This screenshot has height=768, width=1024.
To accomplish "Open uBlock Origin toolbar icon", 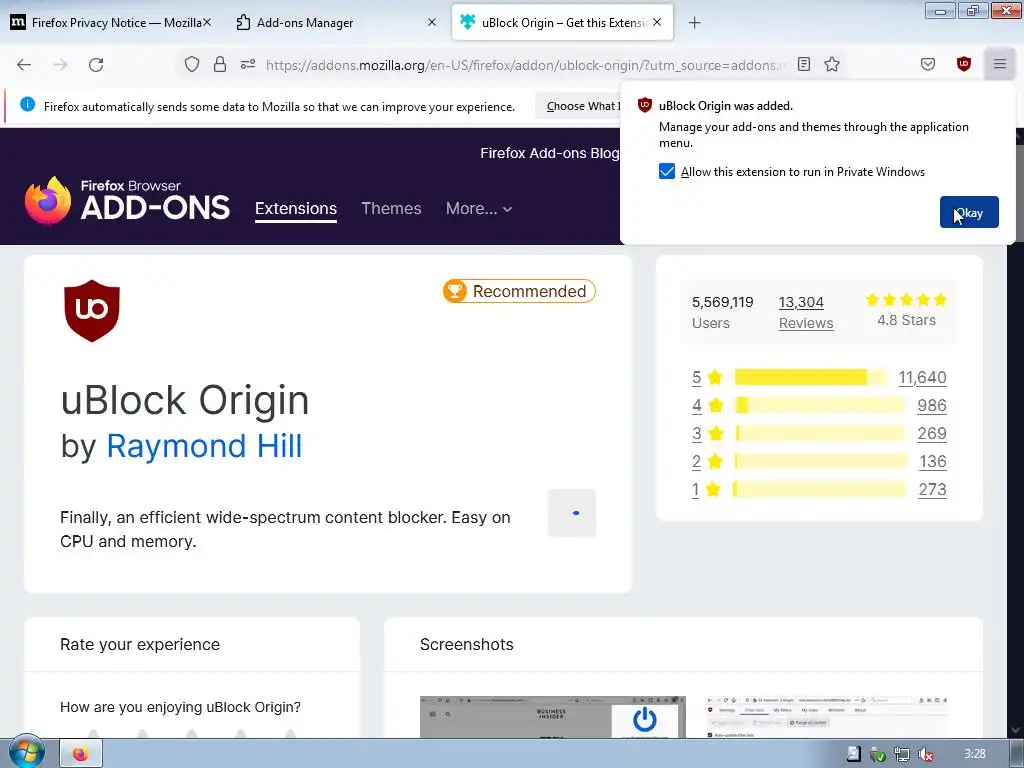I will coord(963,64).
